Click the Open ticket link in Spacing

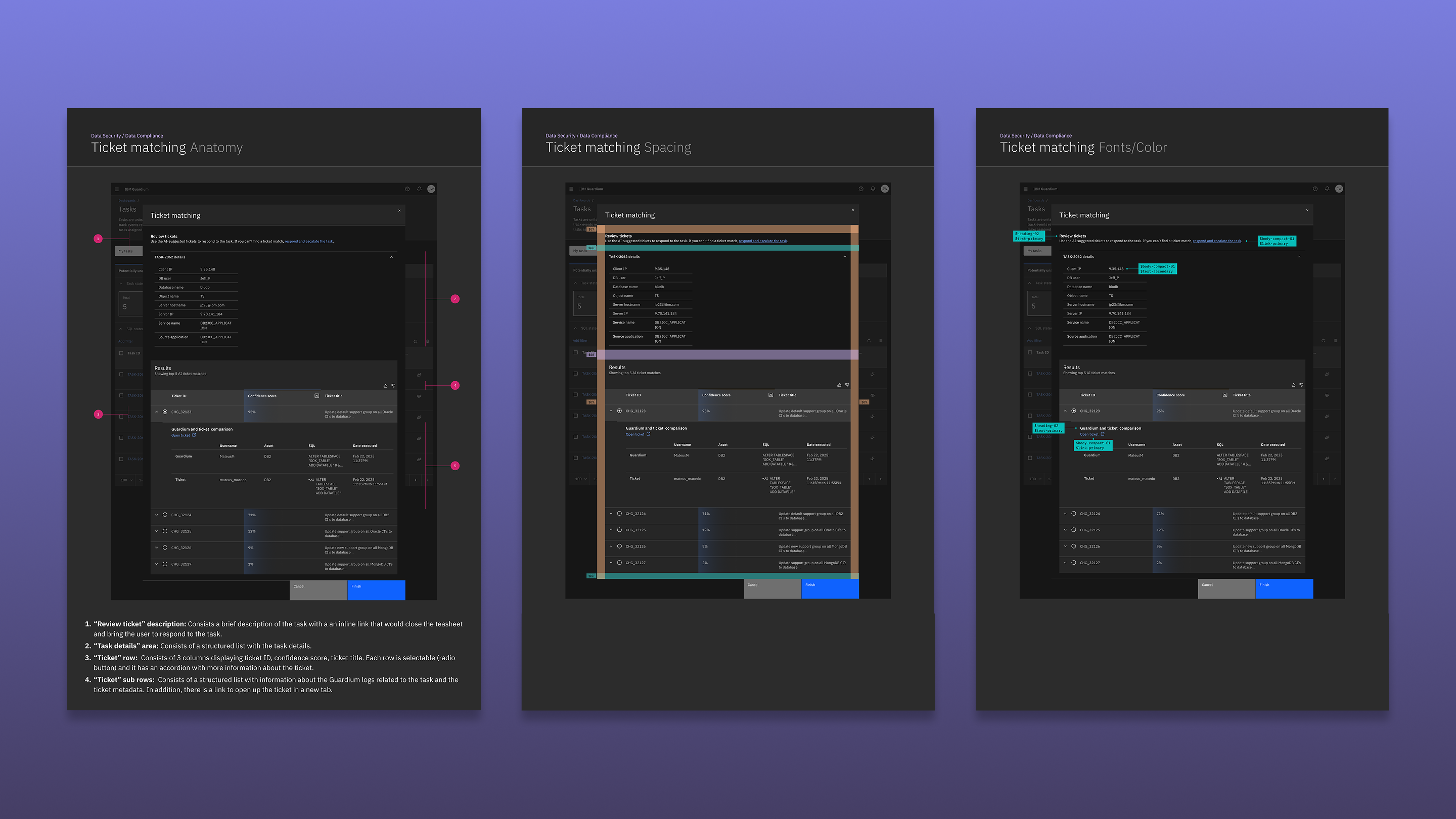pyautogui.click(x=638, y=435)
